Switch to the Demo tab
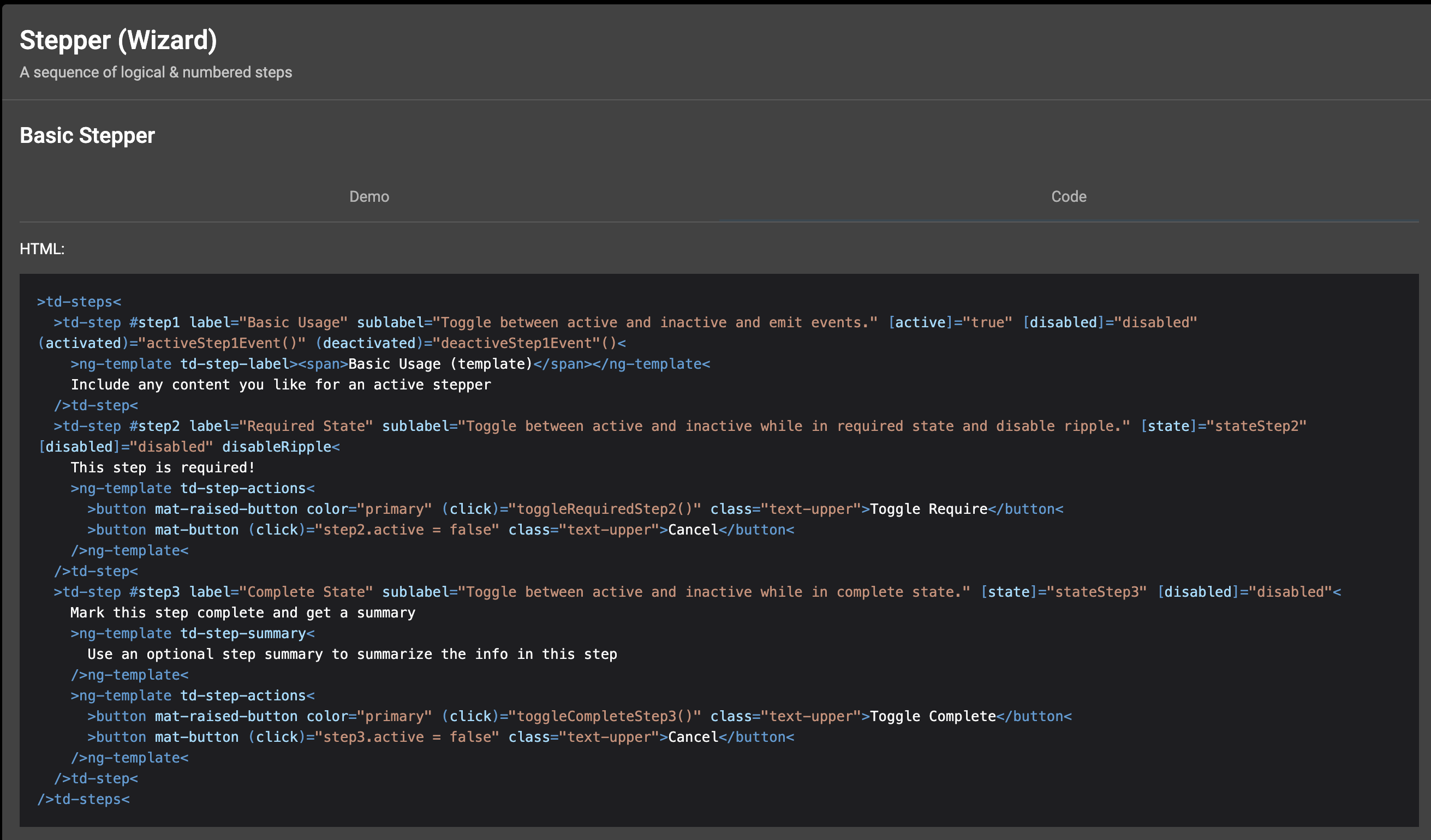 (369, 196)
